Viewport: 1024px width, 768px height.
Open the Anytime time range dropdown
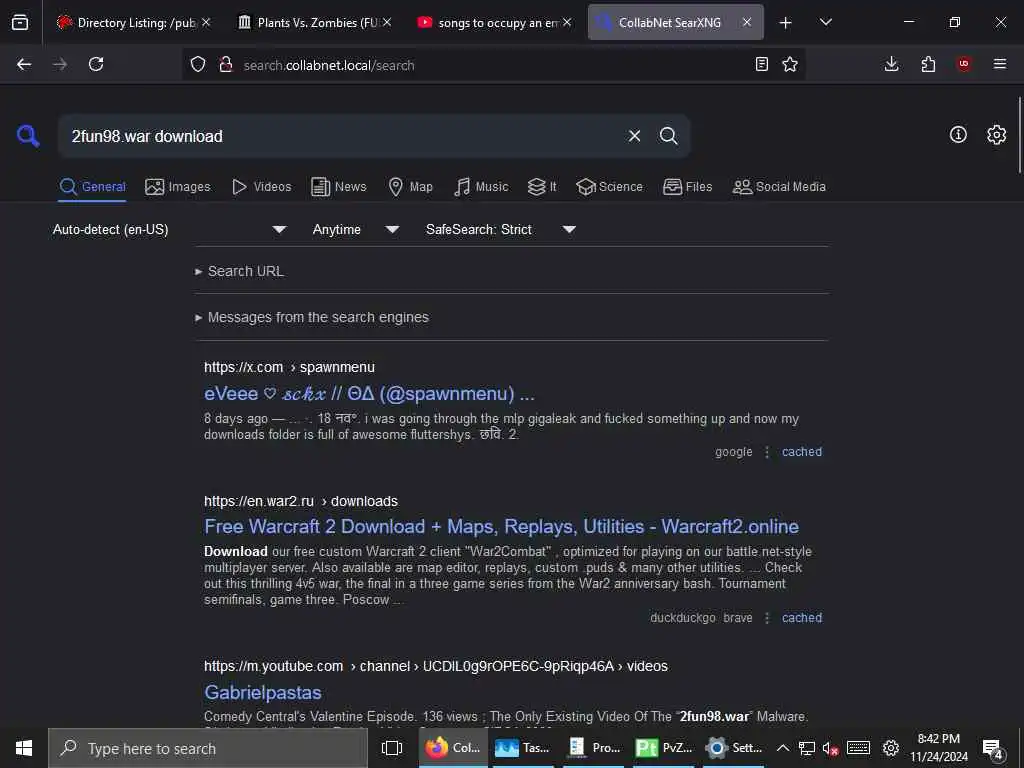click(x=356, y=229)
